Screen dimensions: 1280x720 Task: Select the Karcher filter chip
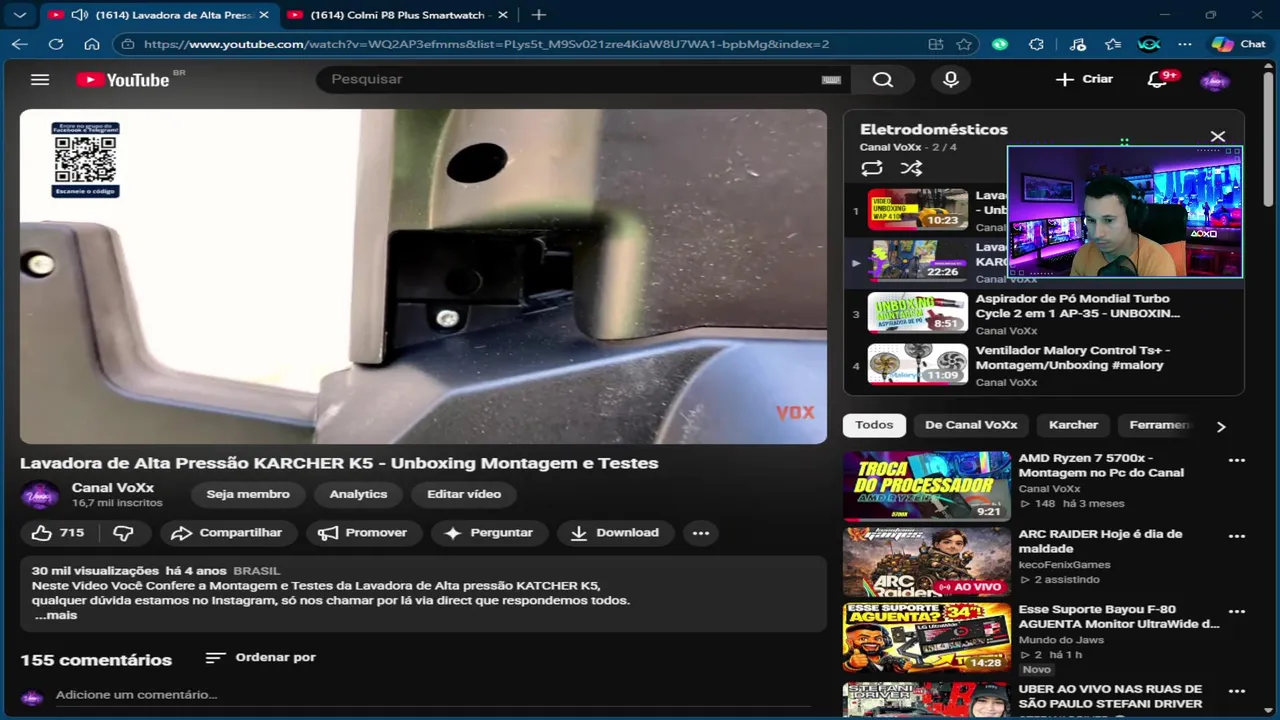coord(1073,425)
